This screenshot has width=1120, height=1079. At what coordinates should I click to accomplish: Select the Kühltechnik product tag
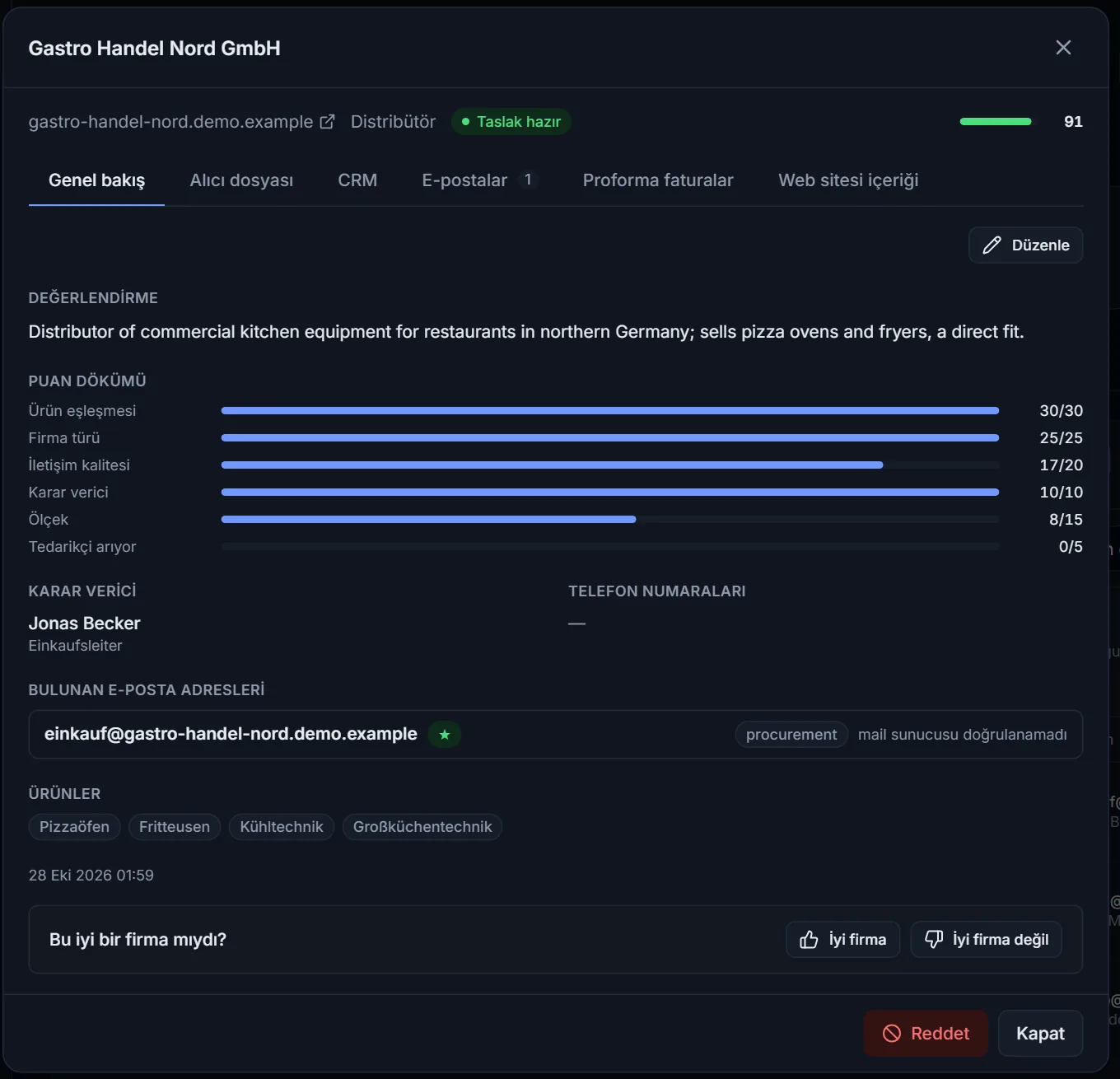pos(282,827)
